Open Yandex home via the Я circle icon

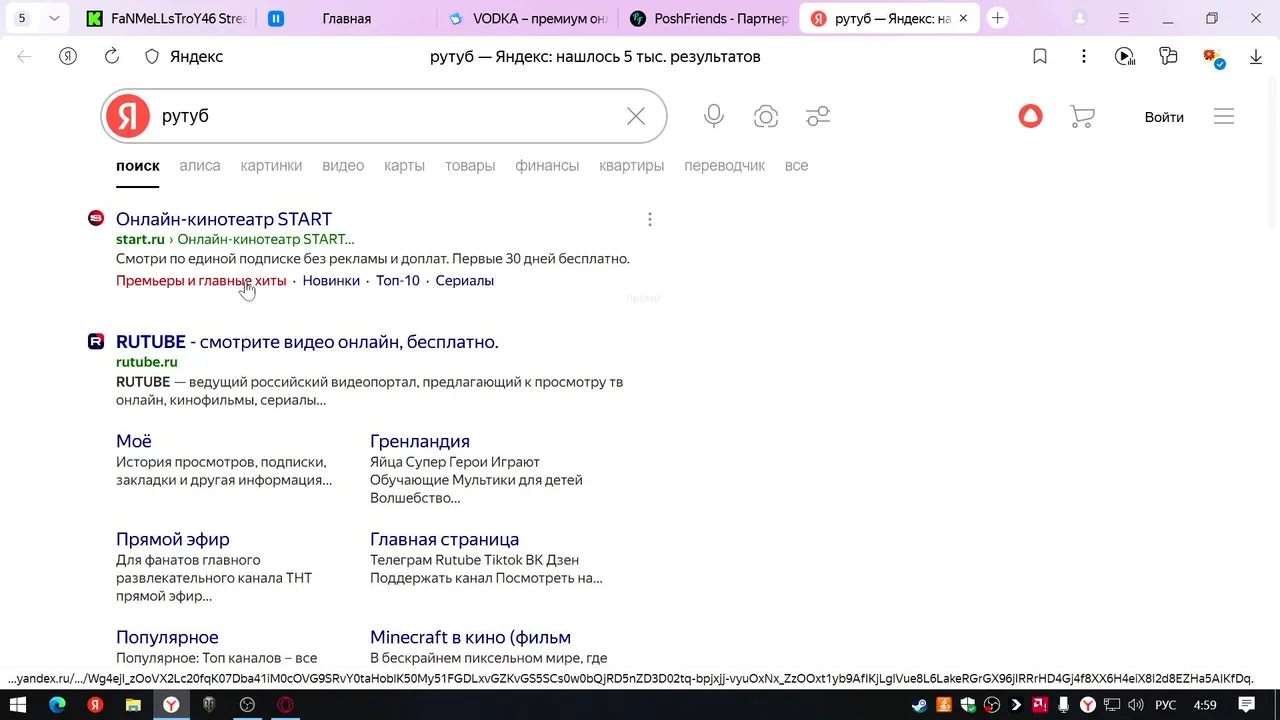point(68,57)
